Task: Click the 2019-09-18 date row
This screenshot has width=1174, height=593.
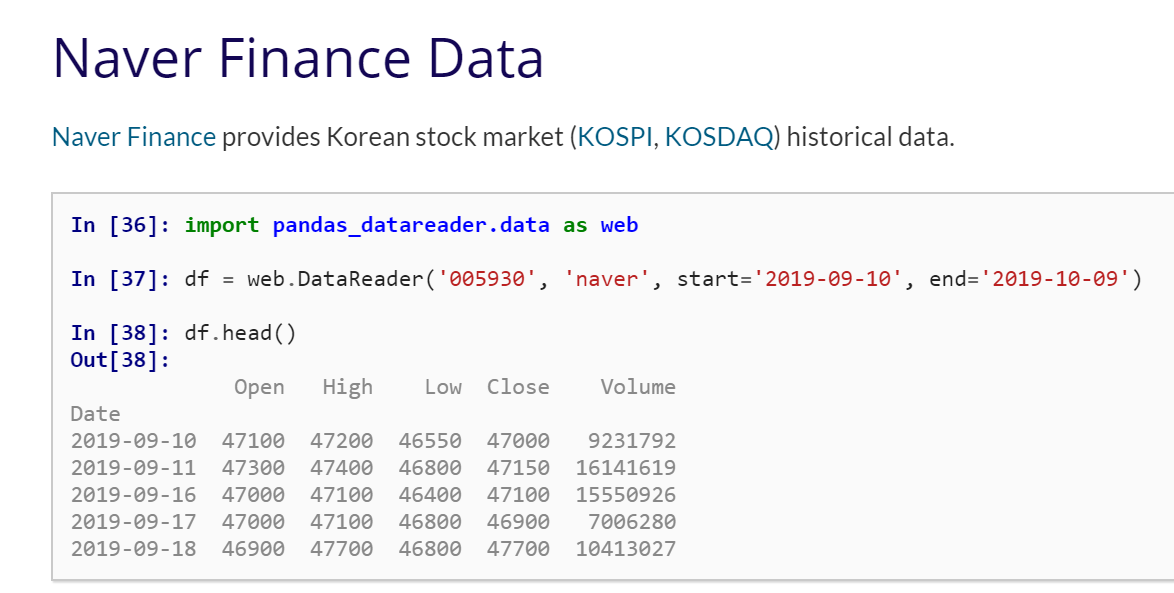Action: point(373,548)
